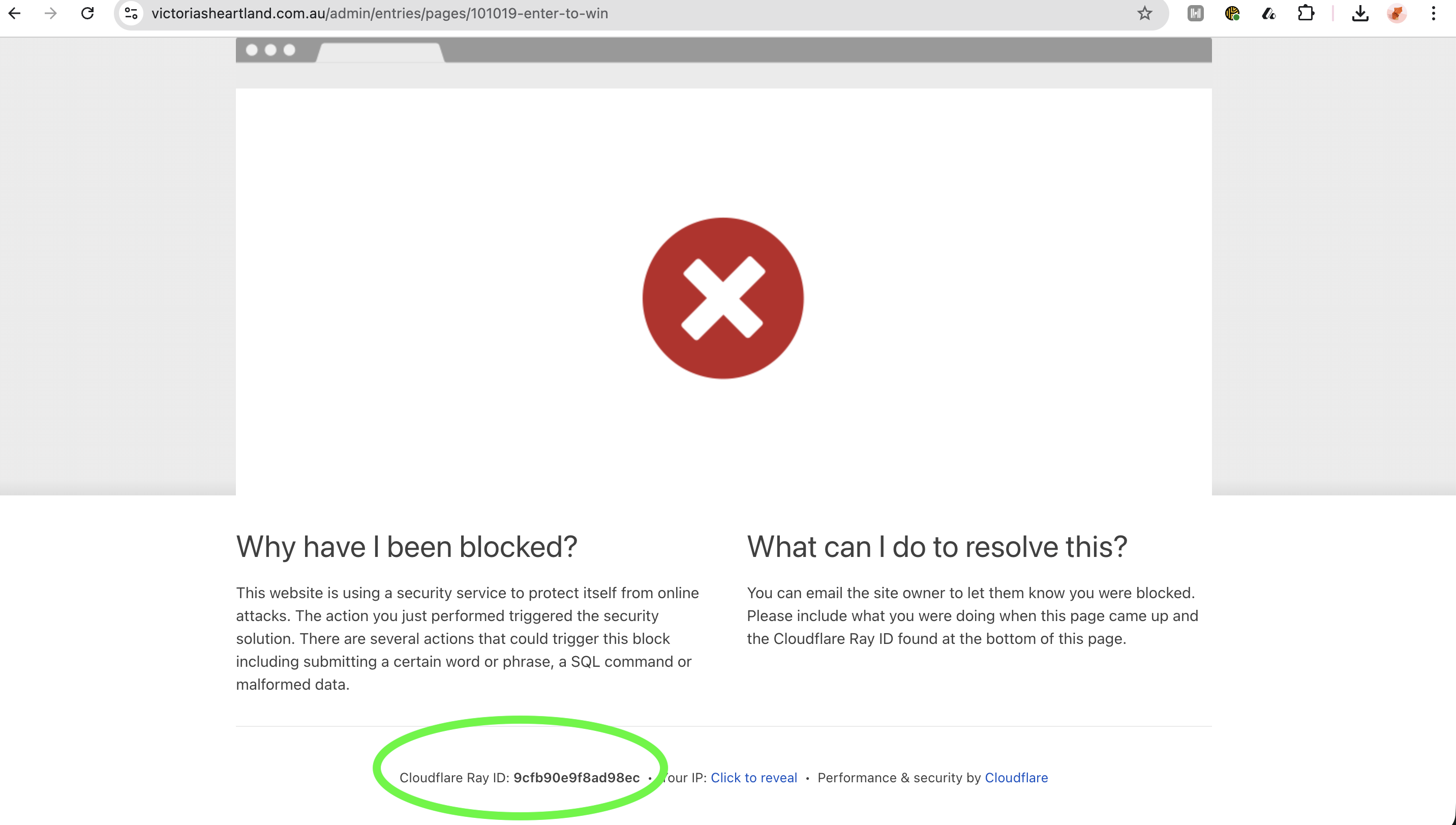The image size is (1456, 825).
Task: Click paragraph starting 'You can email the site owner'
Action: pos(973,615)
